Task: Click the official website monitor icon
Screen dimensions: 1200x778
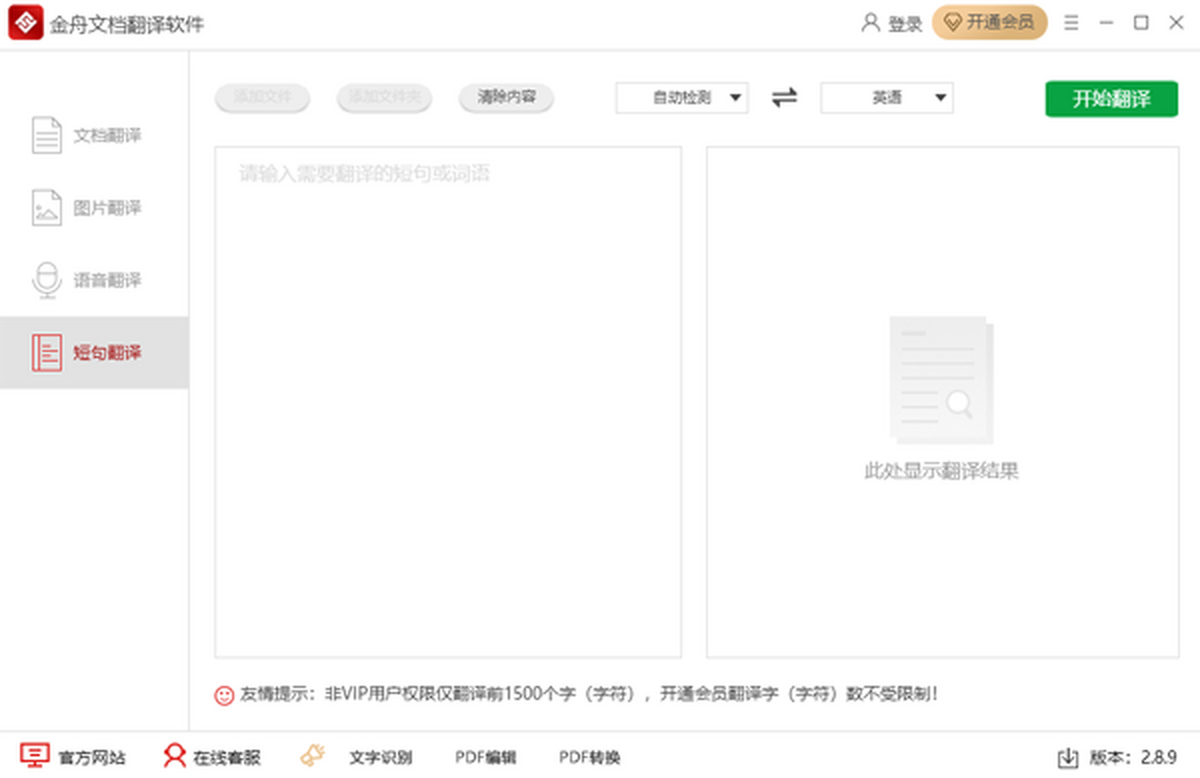Action: pyautogui.click(x=35, y=756)
